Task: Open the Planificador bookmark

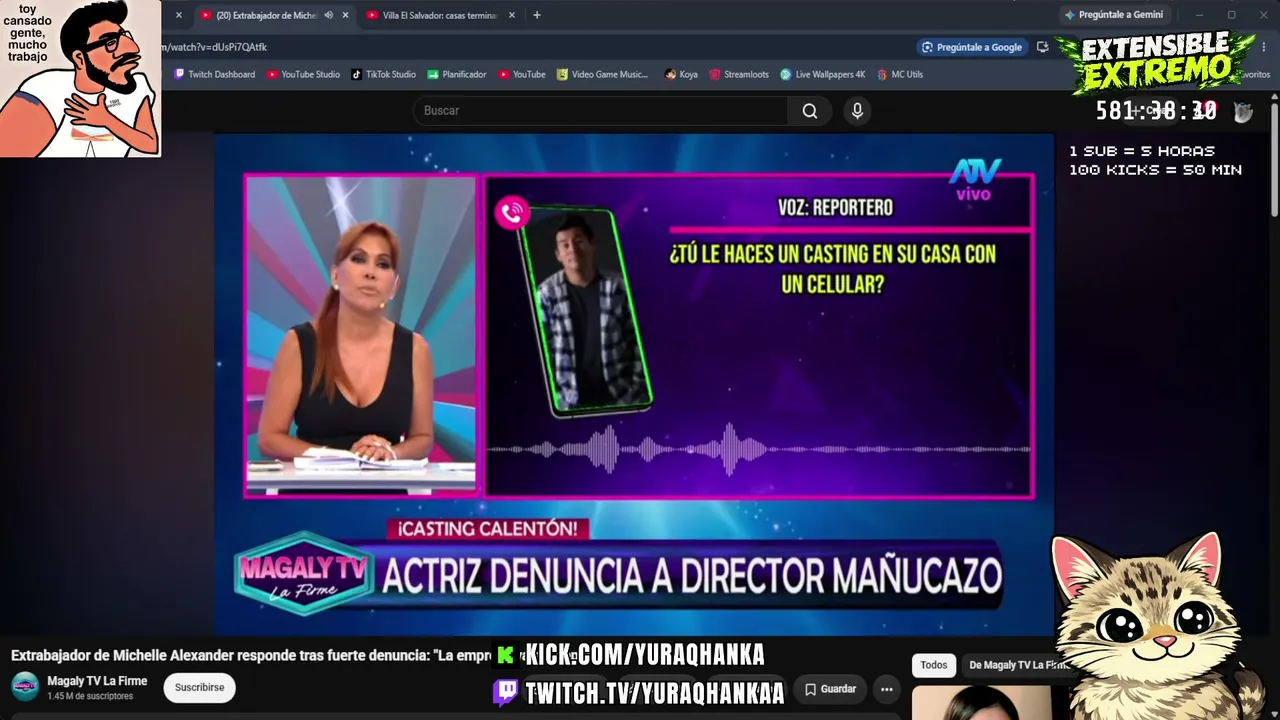Action: coord(457,74)
